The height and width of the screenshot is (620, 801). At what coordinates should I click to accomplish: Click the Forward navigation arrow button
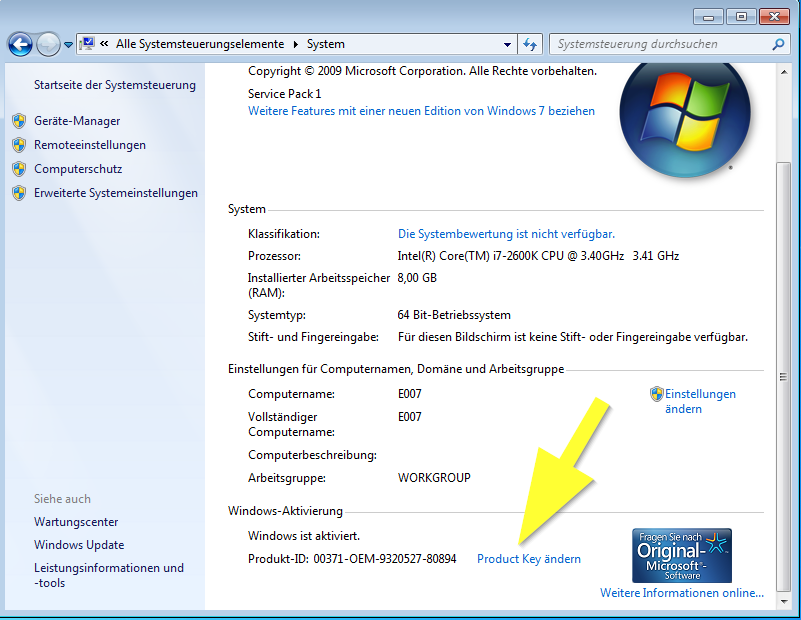(x=49, y=44)
